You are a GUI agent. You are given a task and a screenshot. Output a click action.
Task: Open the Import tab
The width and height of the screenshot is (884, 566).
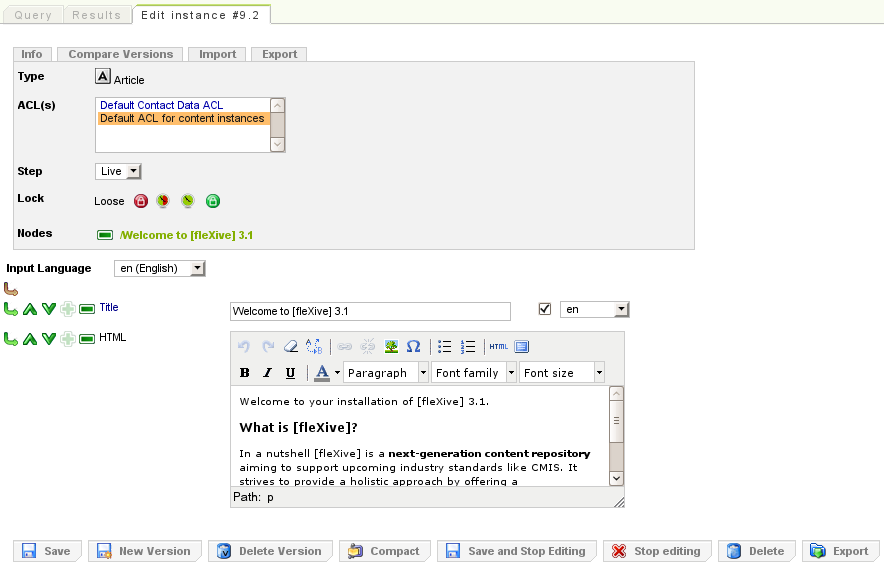click(217, 54)
